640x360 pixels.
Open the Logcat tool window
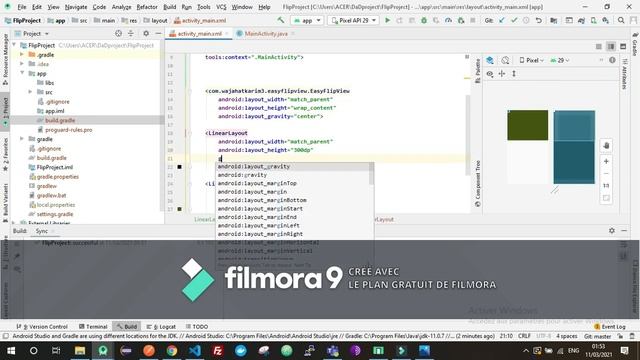click(161, 327)
